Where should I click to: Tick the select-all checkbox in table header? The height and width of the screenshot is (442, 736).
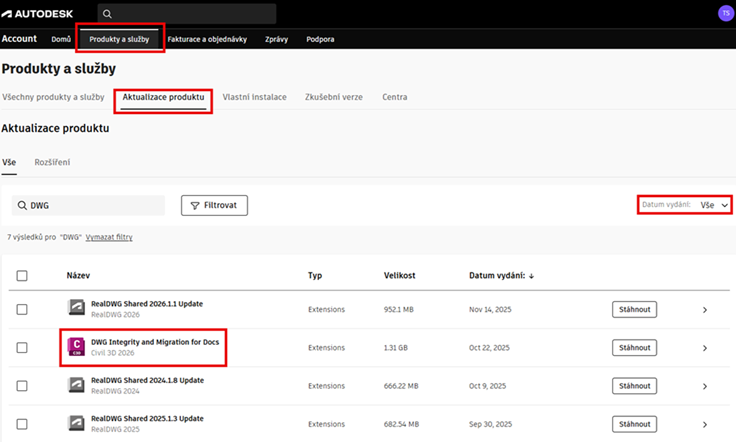pos(22,275)
